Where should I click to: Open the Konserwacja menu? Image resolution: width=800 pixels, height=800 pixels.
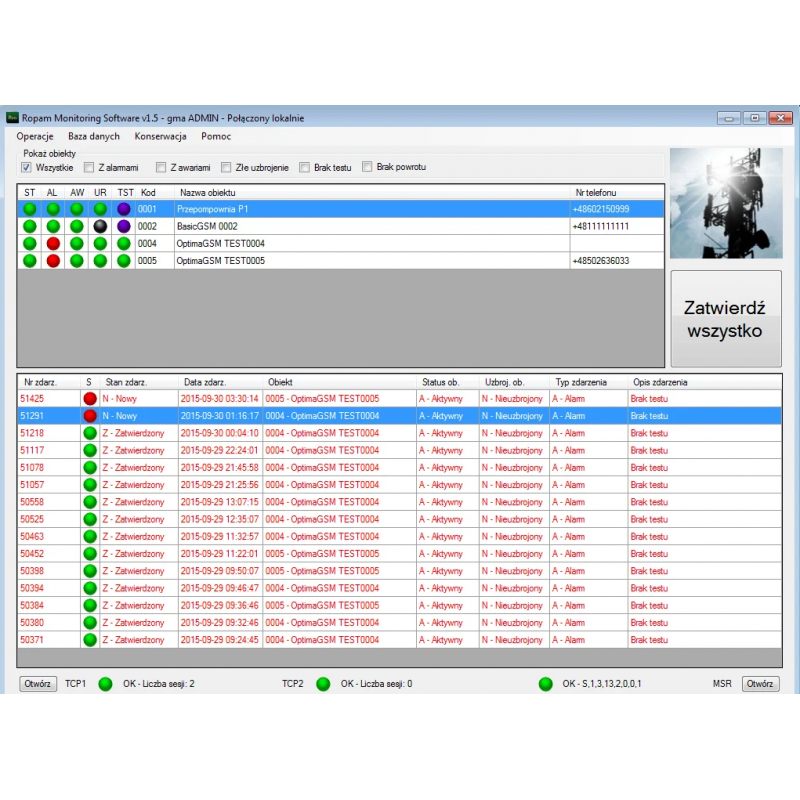[160, 136]
